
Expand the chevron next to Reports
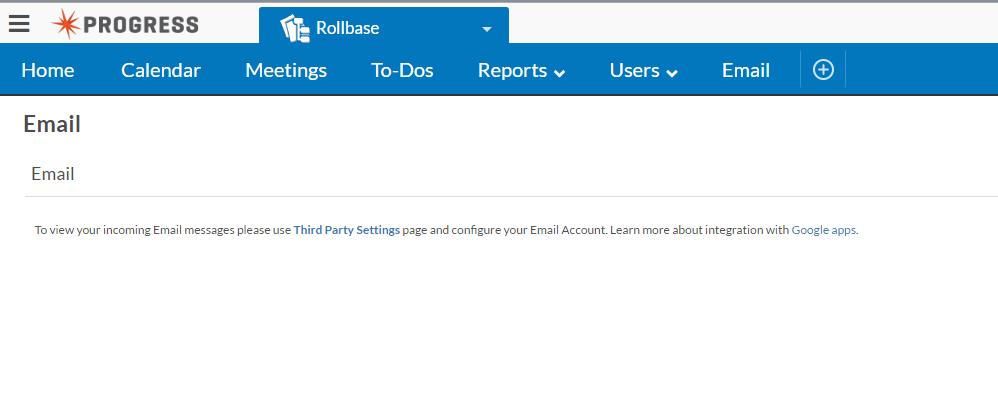560,72
